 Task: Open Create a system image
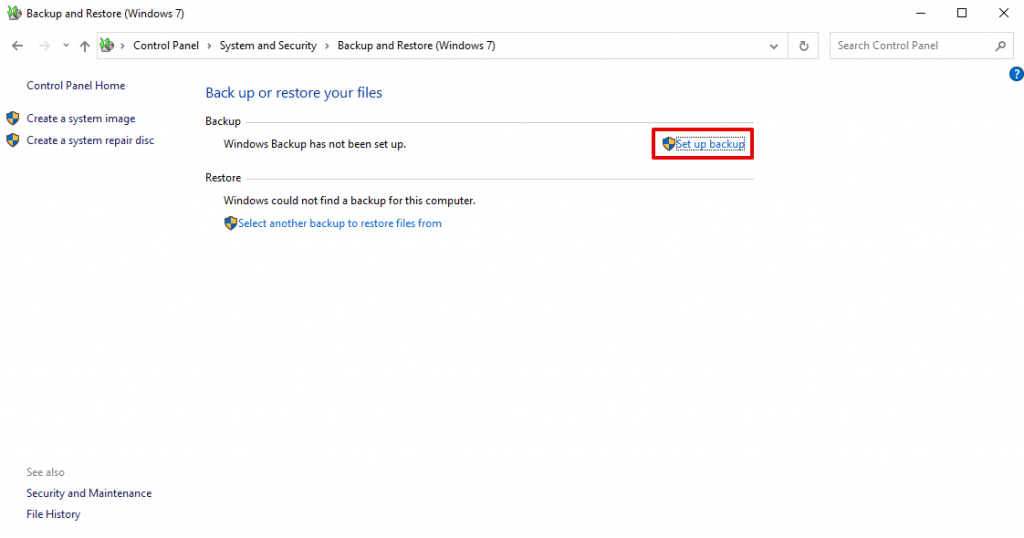click(x=81, y=118)
